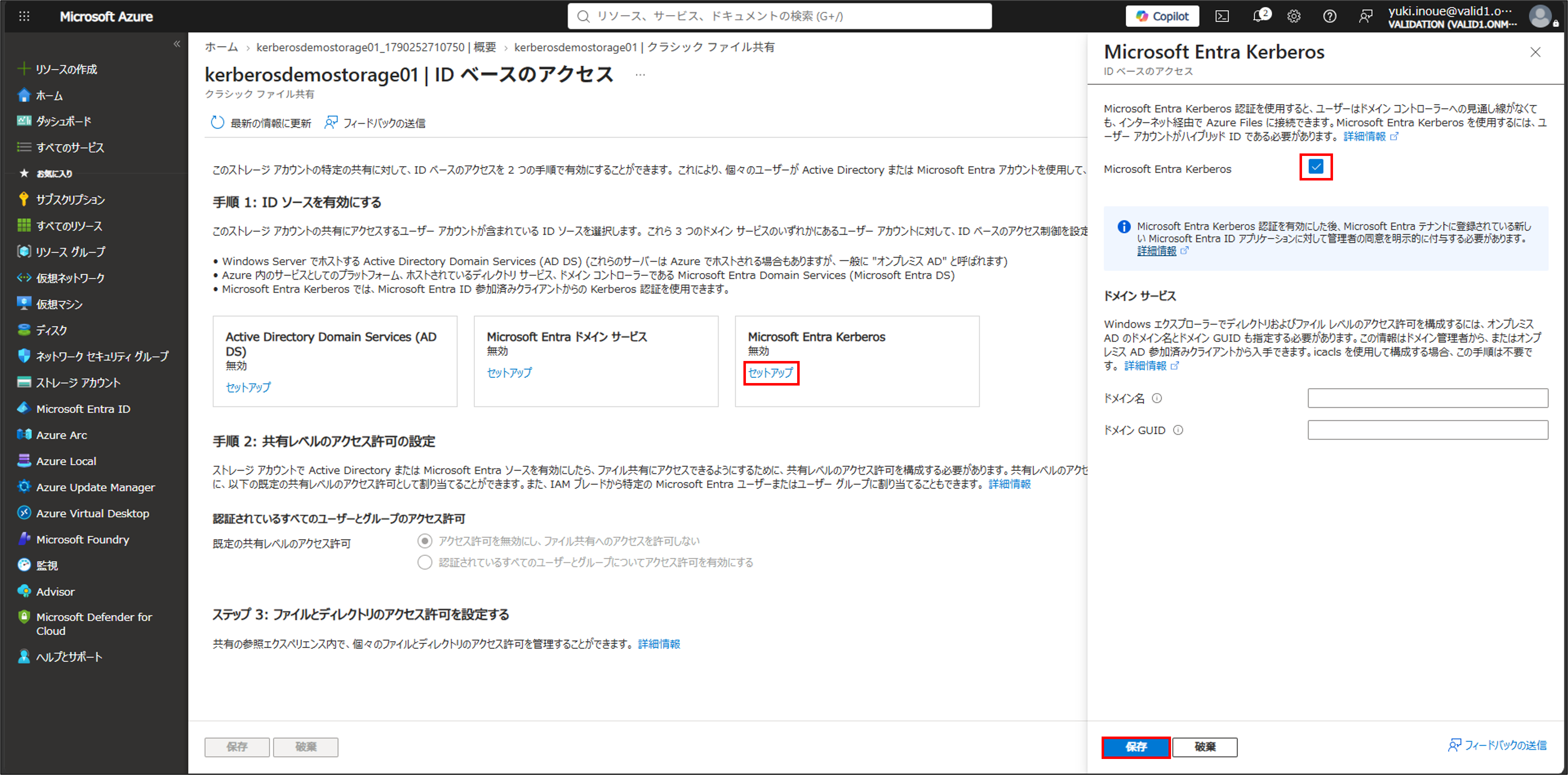This screenshot has width=1568, height=775.
Task: Open 詳細情報 link in 手順 2 section
Action: pyautogui.click(x=1010, y=484)
